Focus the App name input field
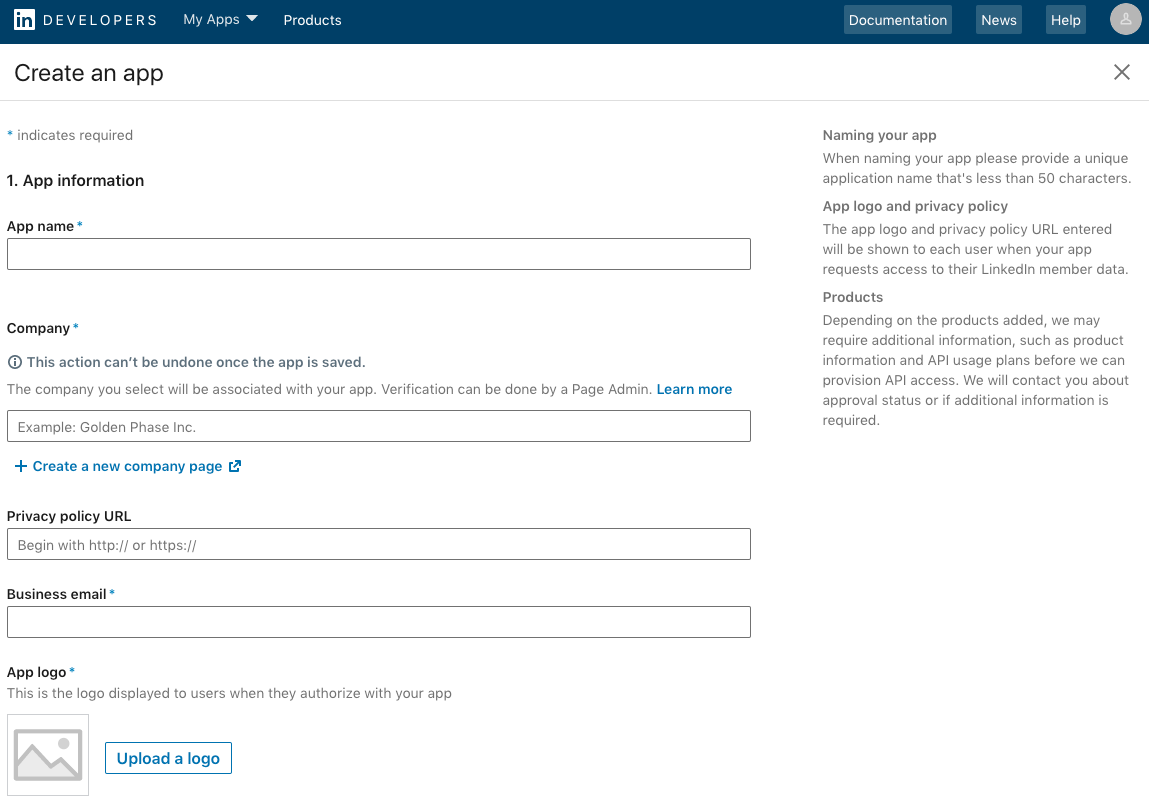Image resolution: width=1149 pixels, height=805 pixels. click(x=379, y=254)
